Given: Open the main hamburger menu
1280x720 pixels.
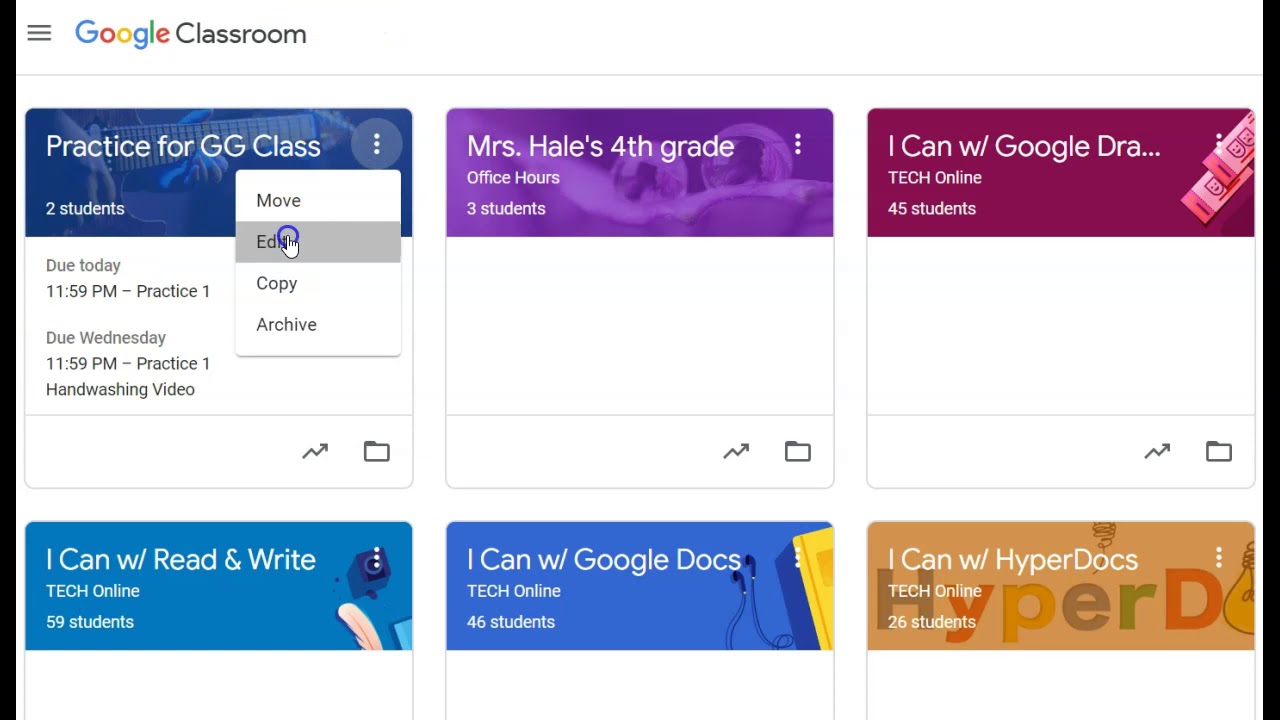Looking at the screenshot, I should pyautogui.click(x=39, y=33).
